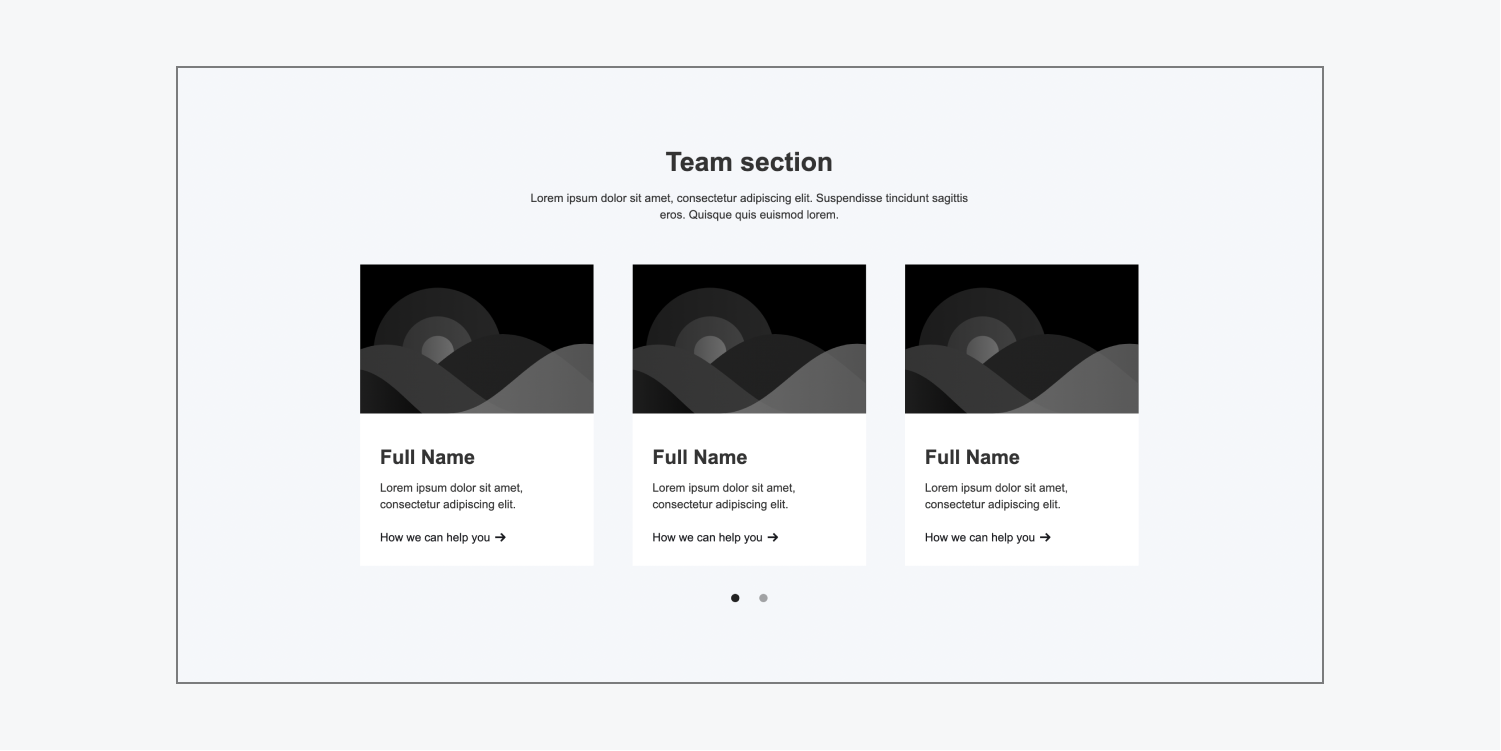The image size is (1501, 751).
Task: Click the arrow icon in the right card
Action: click(x=1045, y=538)
